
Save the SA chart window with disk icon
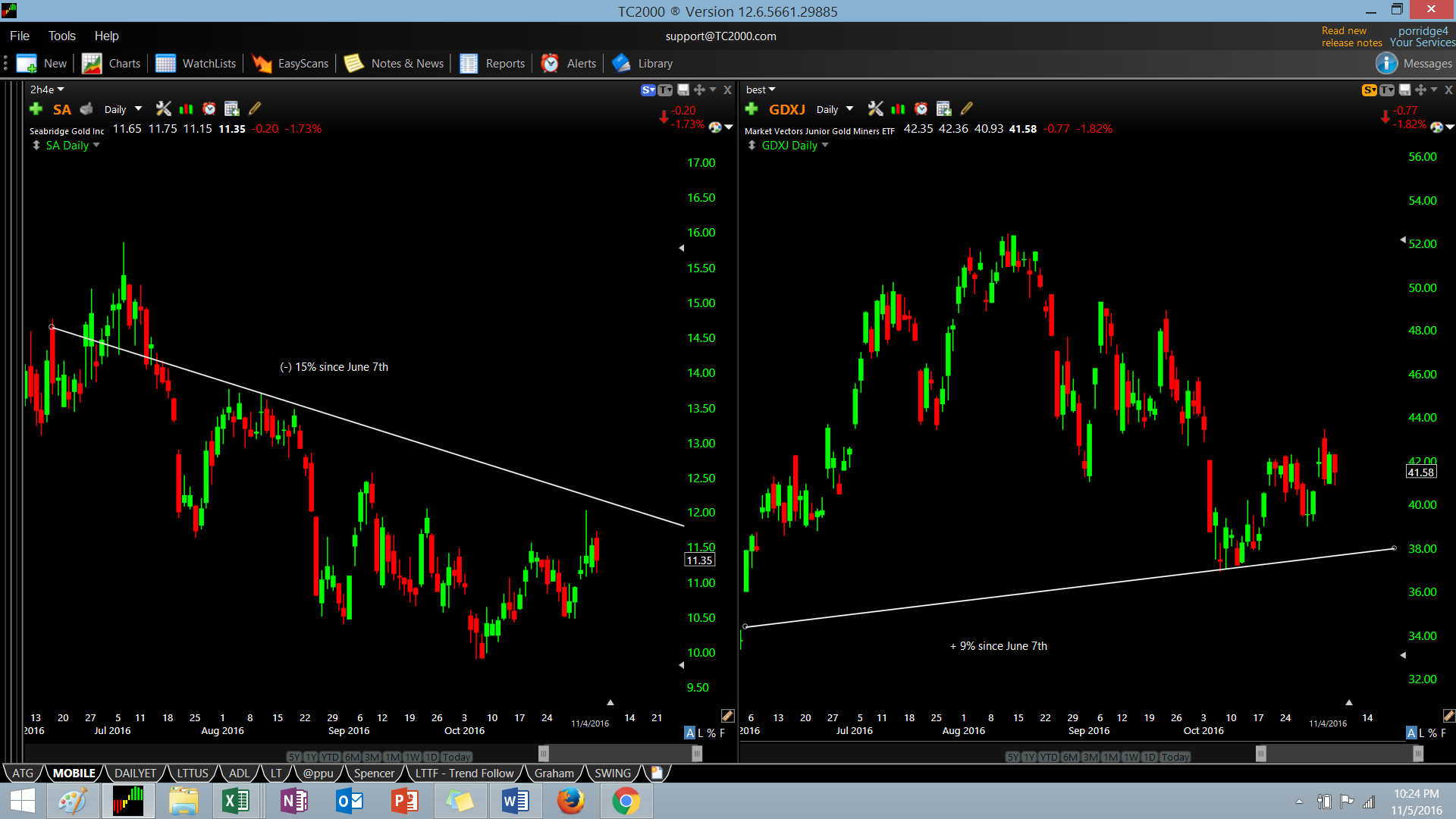coord(683,90)
